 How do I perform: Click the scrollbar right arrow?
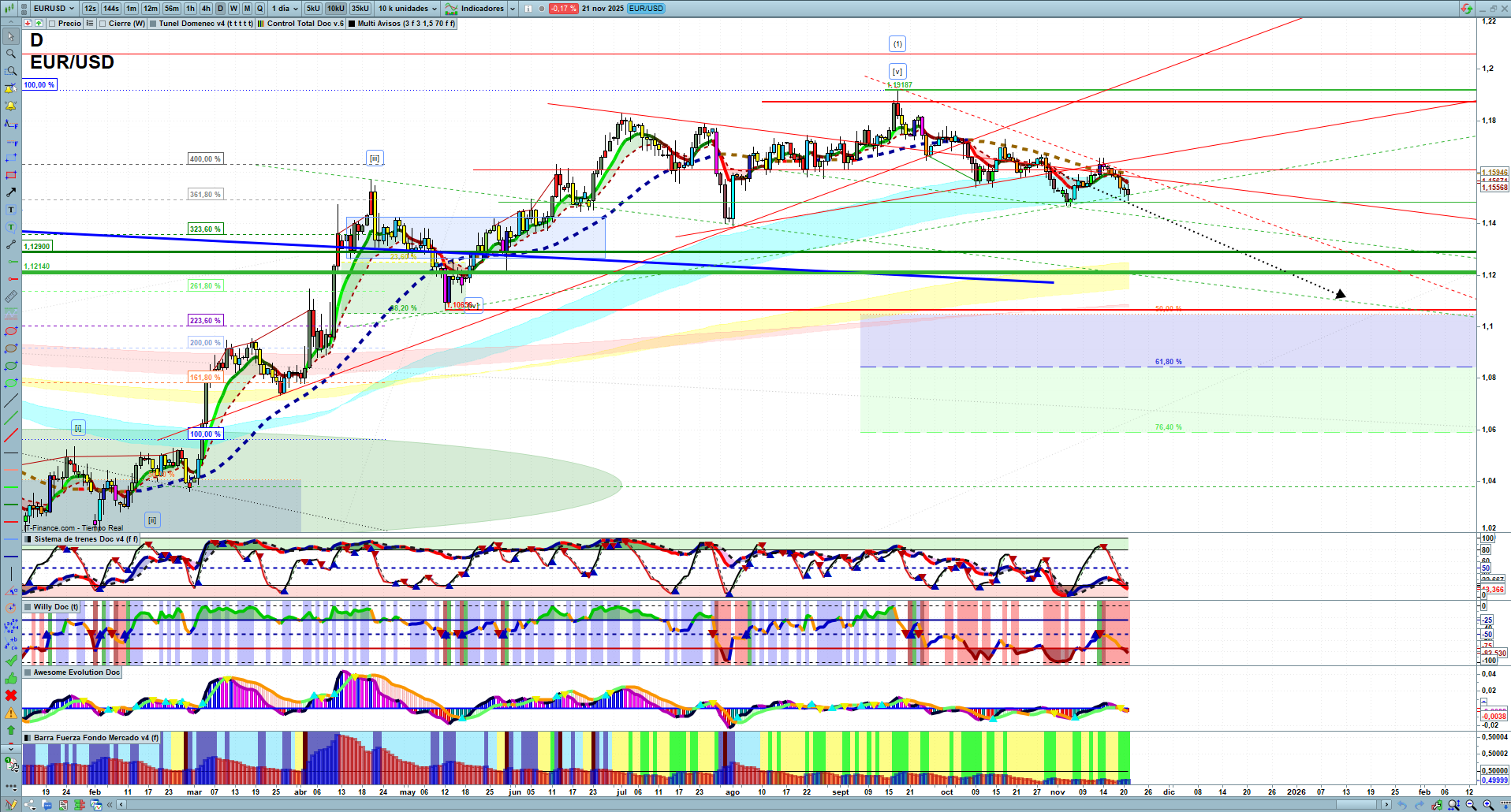pyautogui.click(x=1387, y=805)
